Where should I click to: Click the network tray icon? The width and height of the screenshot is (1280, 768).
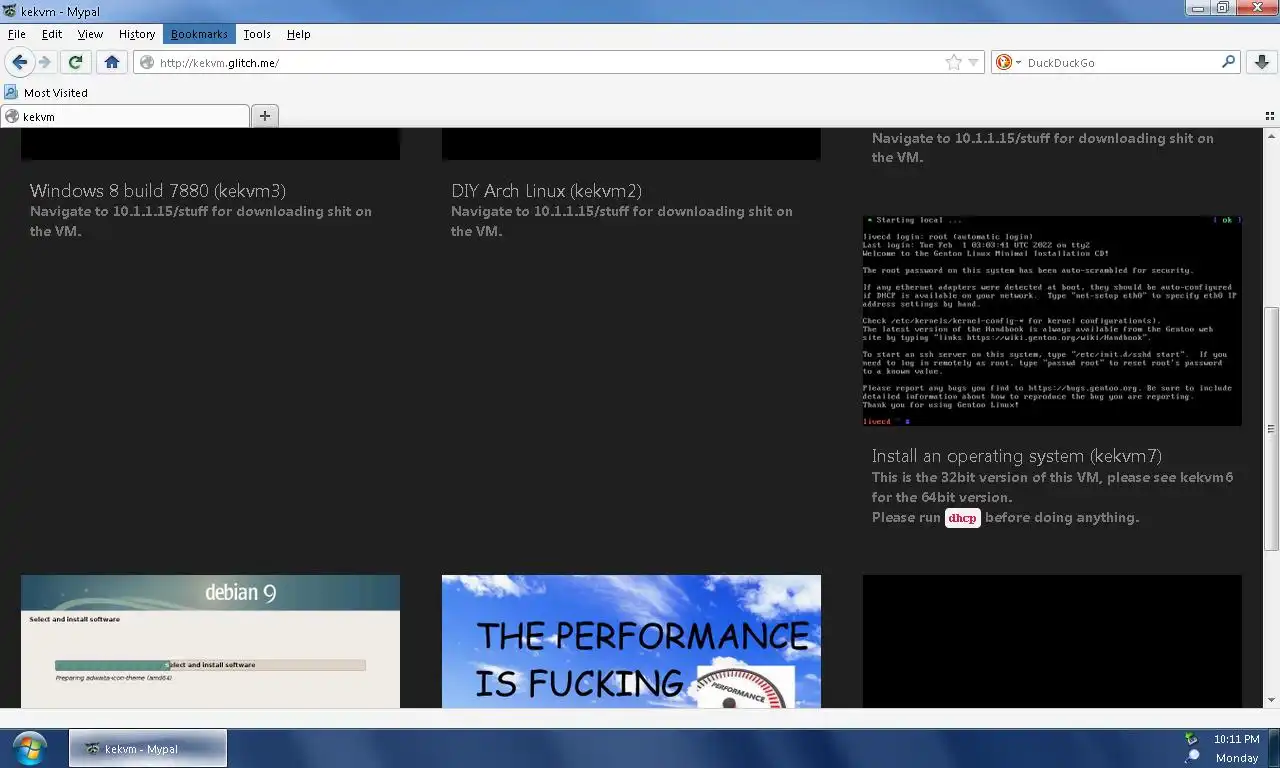click(1192, 757)
